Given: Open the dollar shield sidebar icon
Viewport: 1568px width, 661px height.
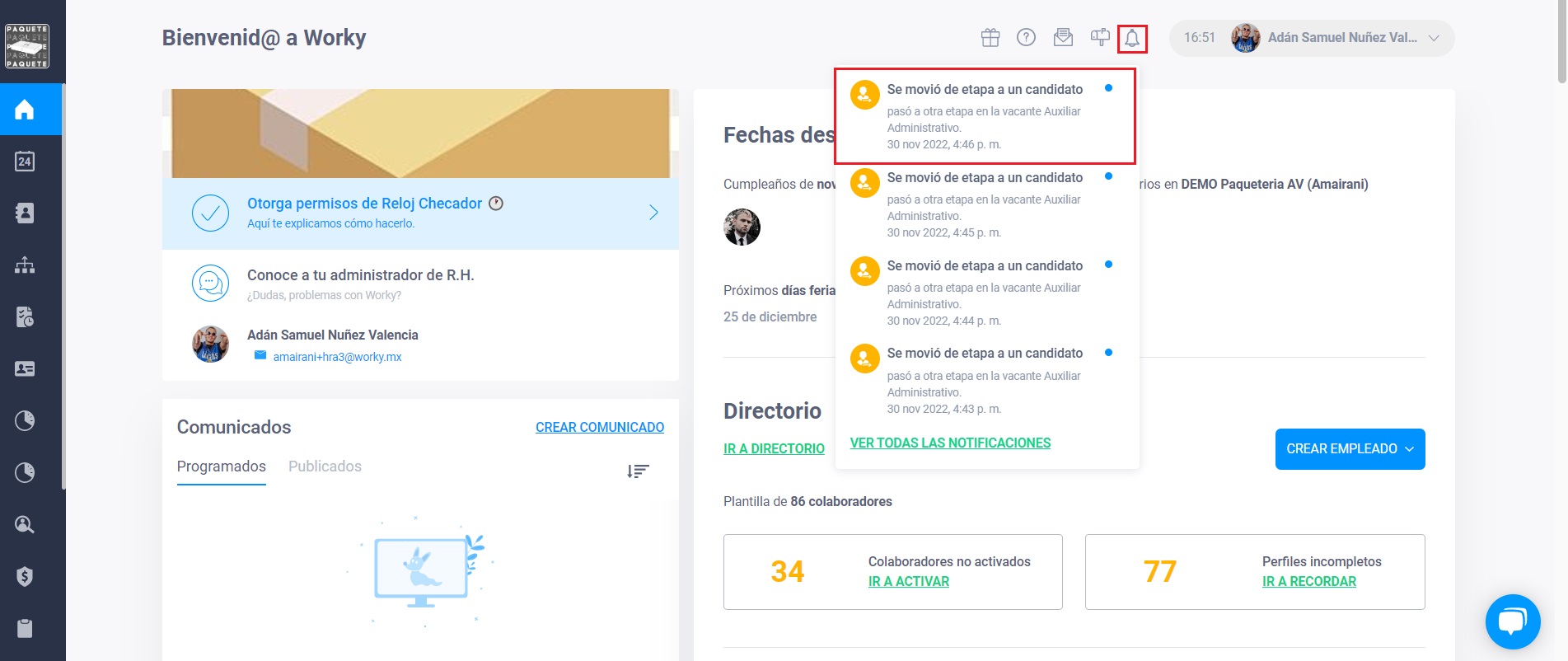Looking at the screenshot, I should (25, 576).
